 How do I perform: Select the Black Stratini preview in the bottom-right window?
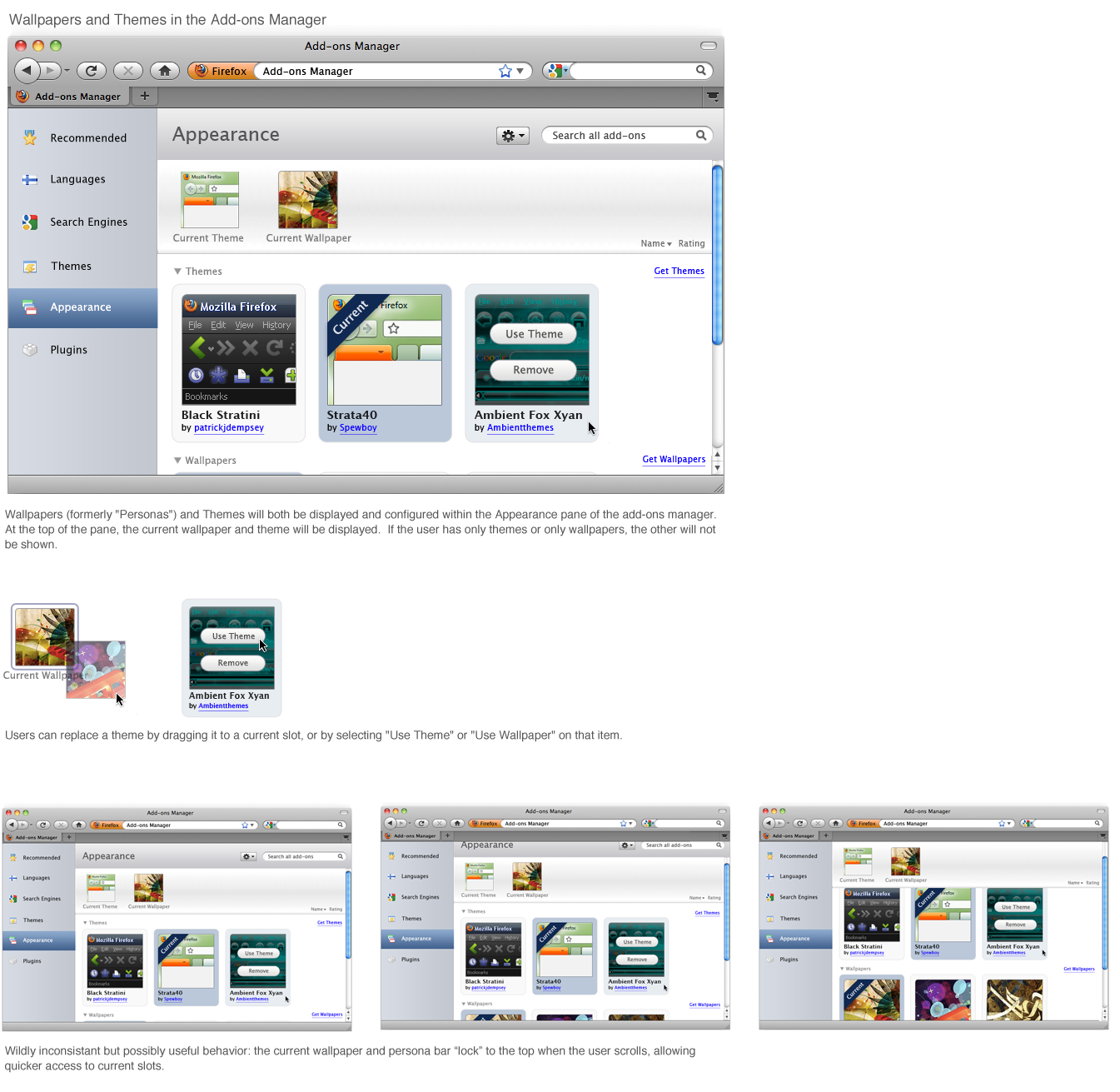point(872,915)
